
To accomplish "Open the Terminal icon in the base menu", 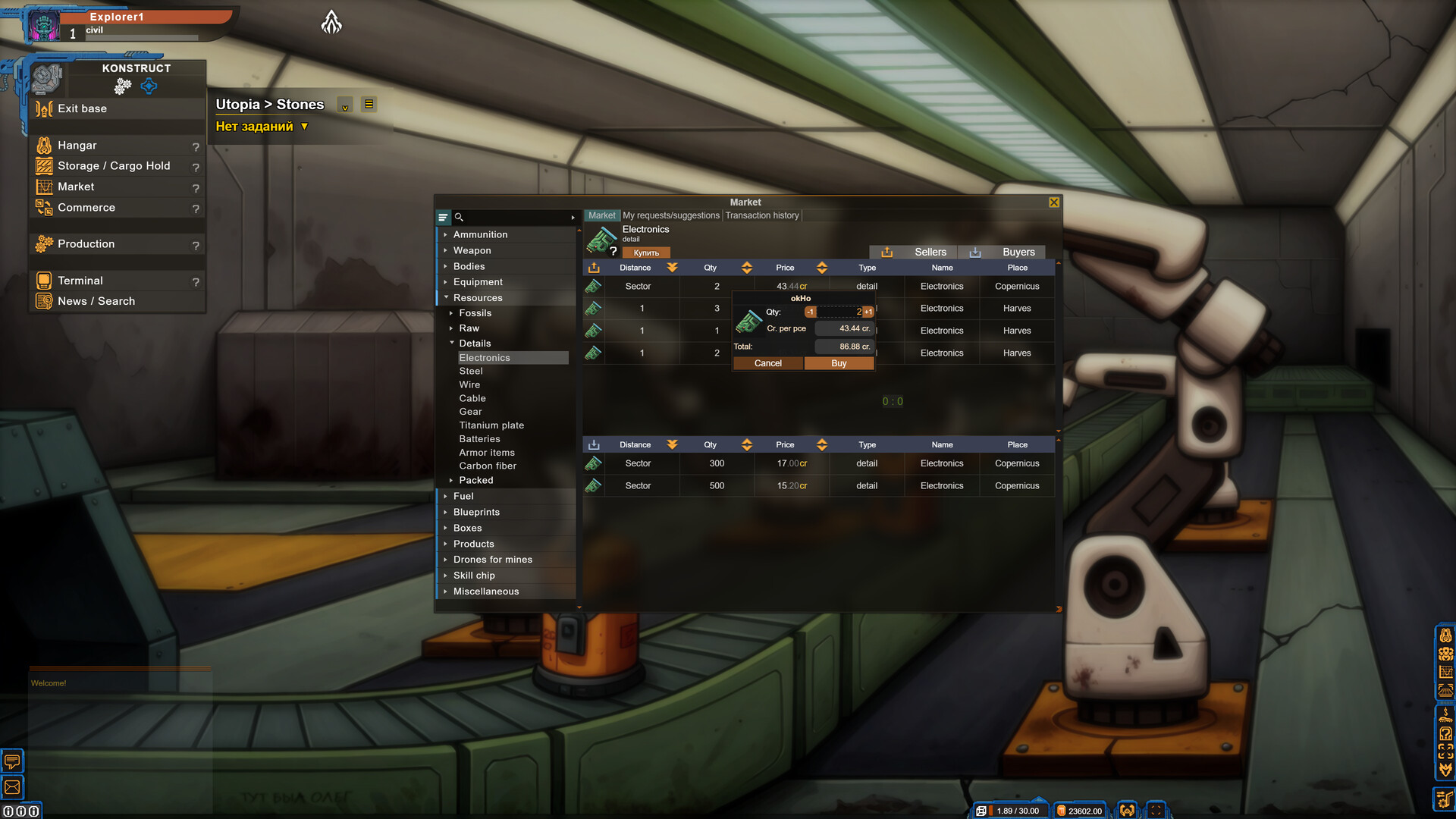I will click(44, 281).
